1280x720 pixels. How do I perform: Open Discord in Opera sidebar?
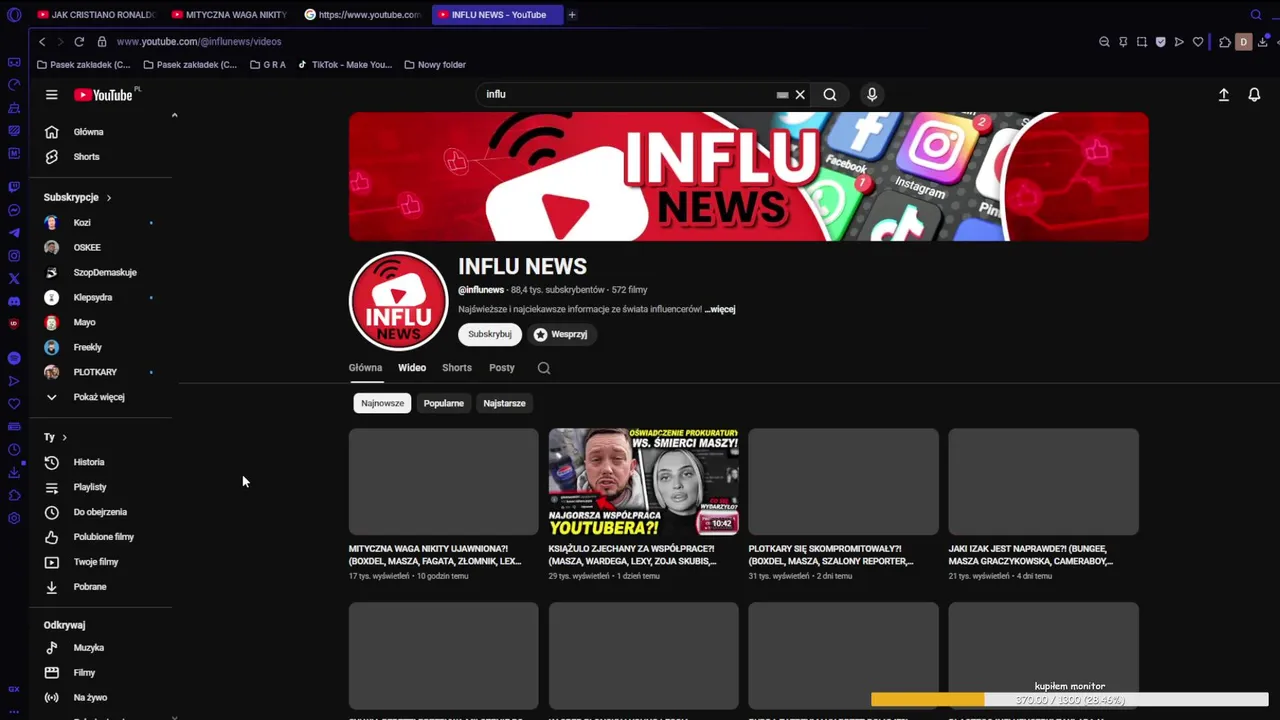coord(14,301)
